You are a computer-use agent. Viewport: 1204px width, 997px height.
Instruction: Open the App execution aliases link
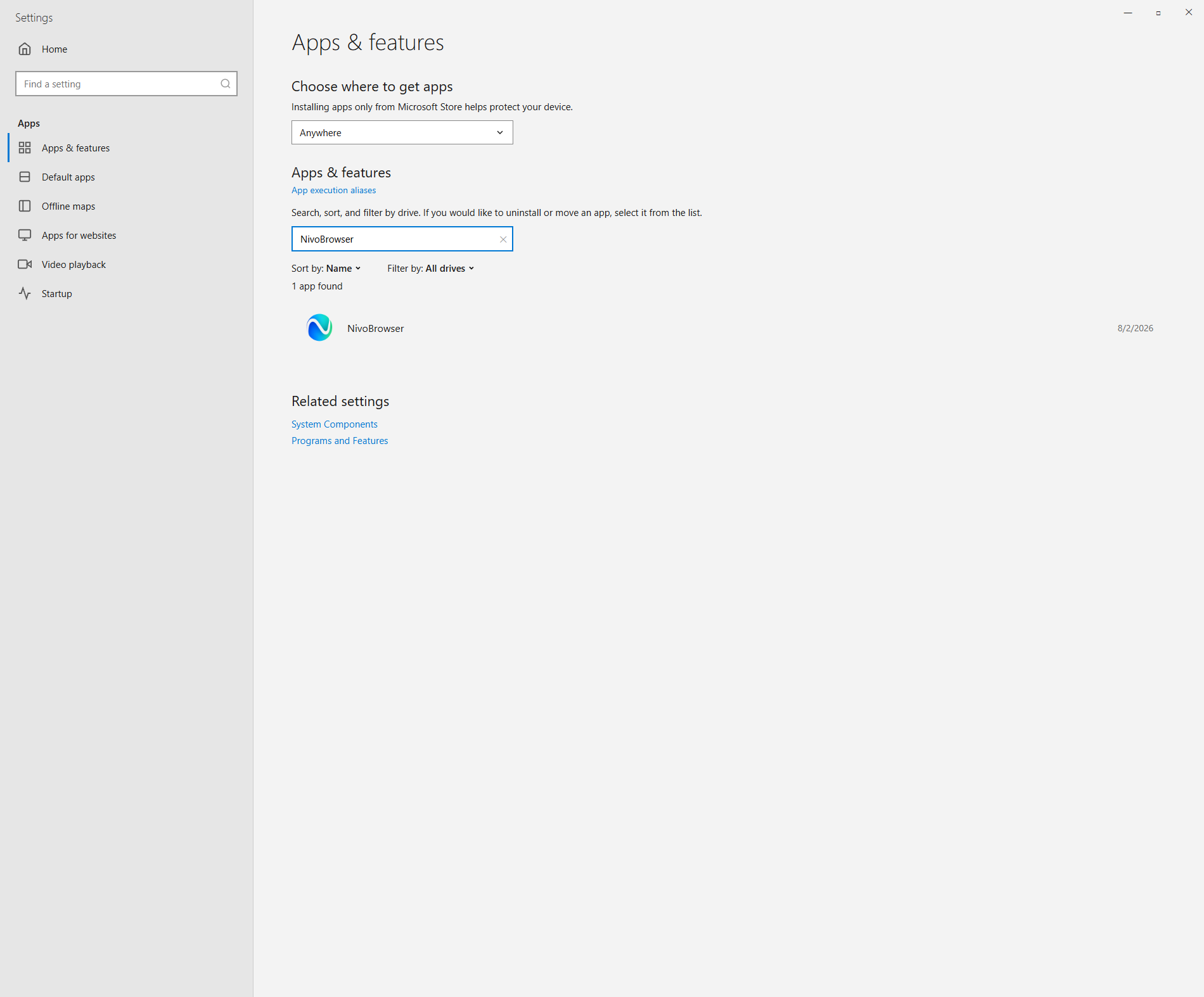[x=333, y=190]
